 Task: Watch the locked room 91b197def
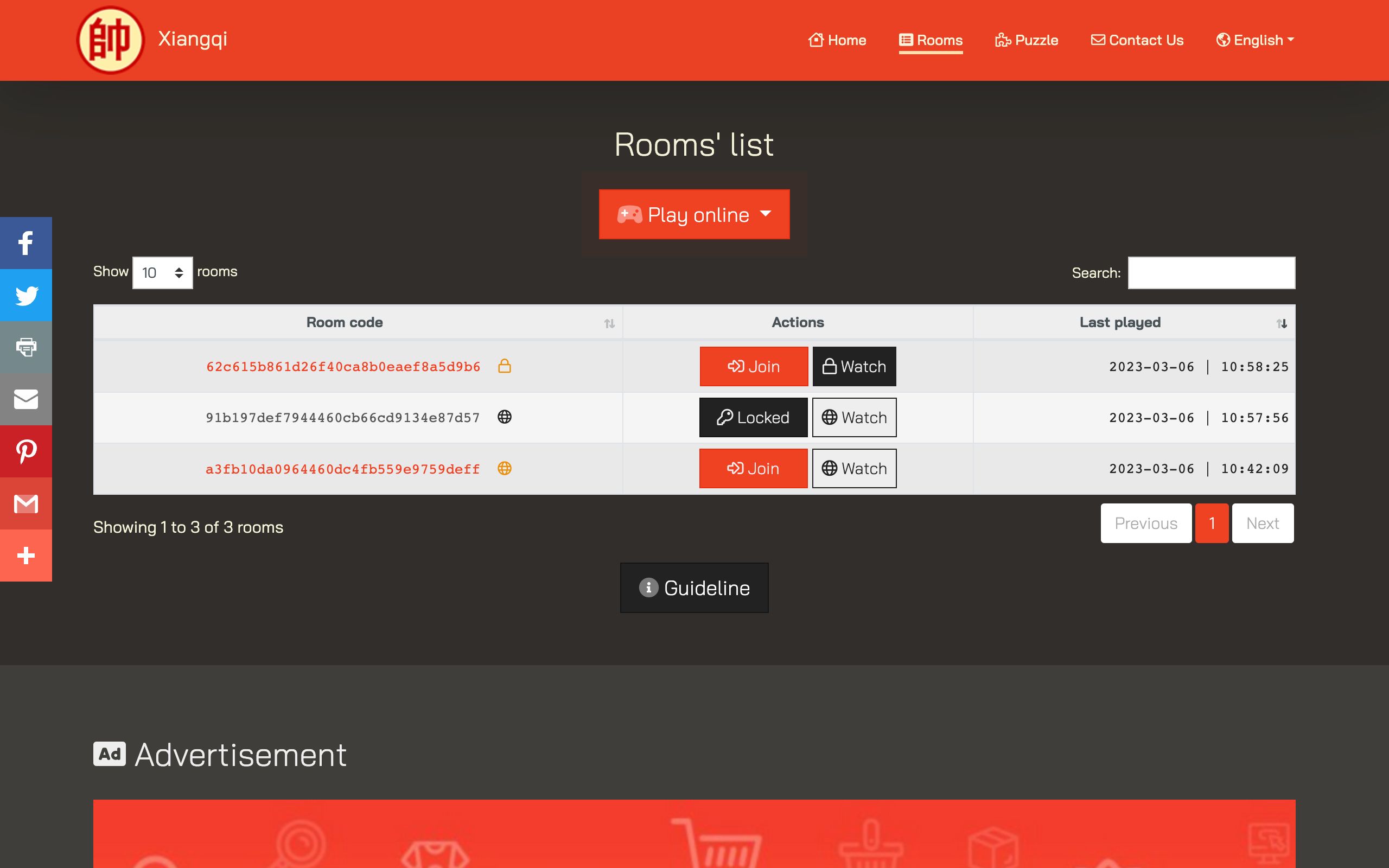pos(854,417)
